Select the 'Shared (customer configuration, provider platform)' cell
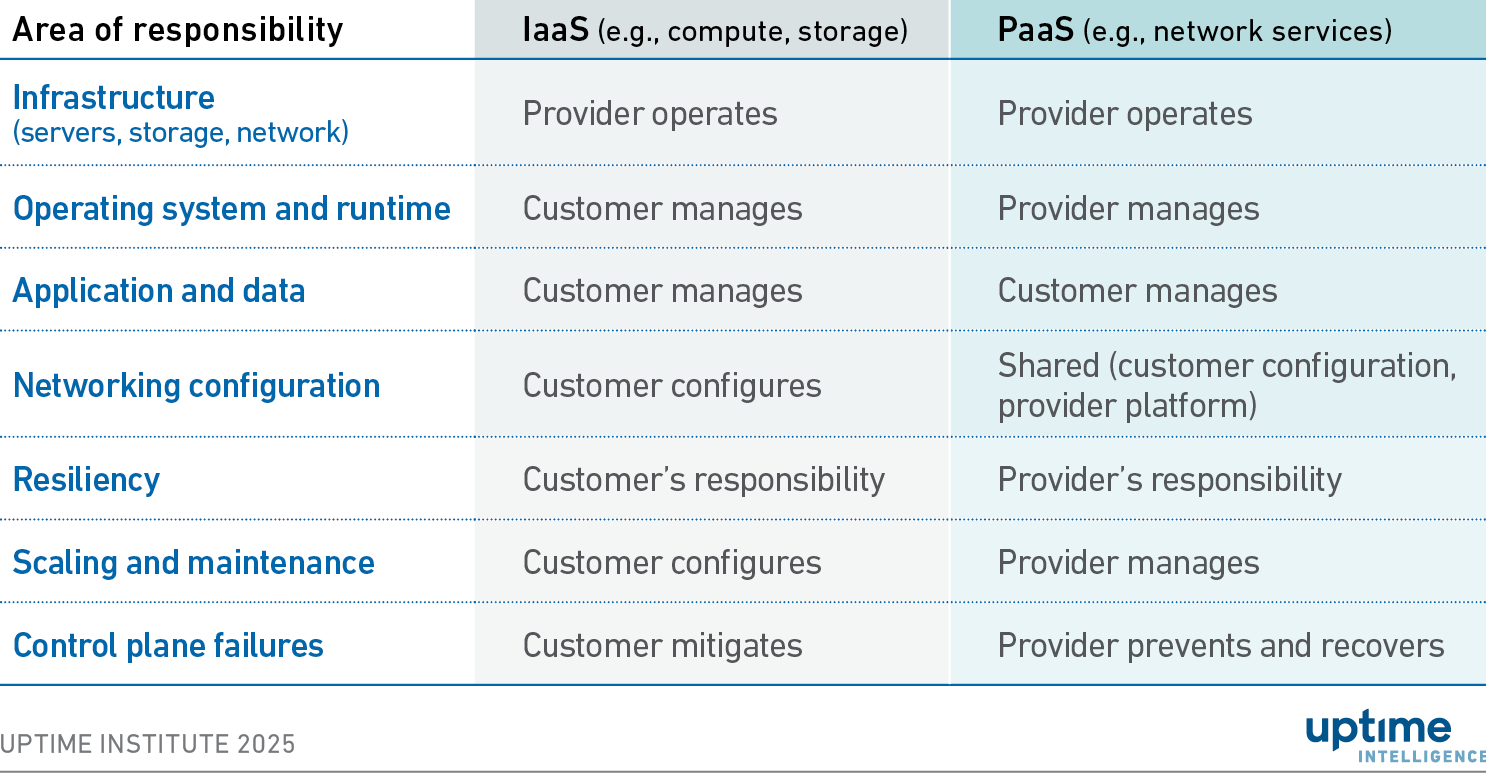The image size is (1488, 780). click(1226, 386)
